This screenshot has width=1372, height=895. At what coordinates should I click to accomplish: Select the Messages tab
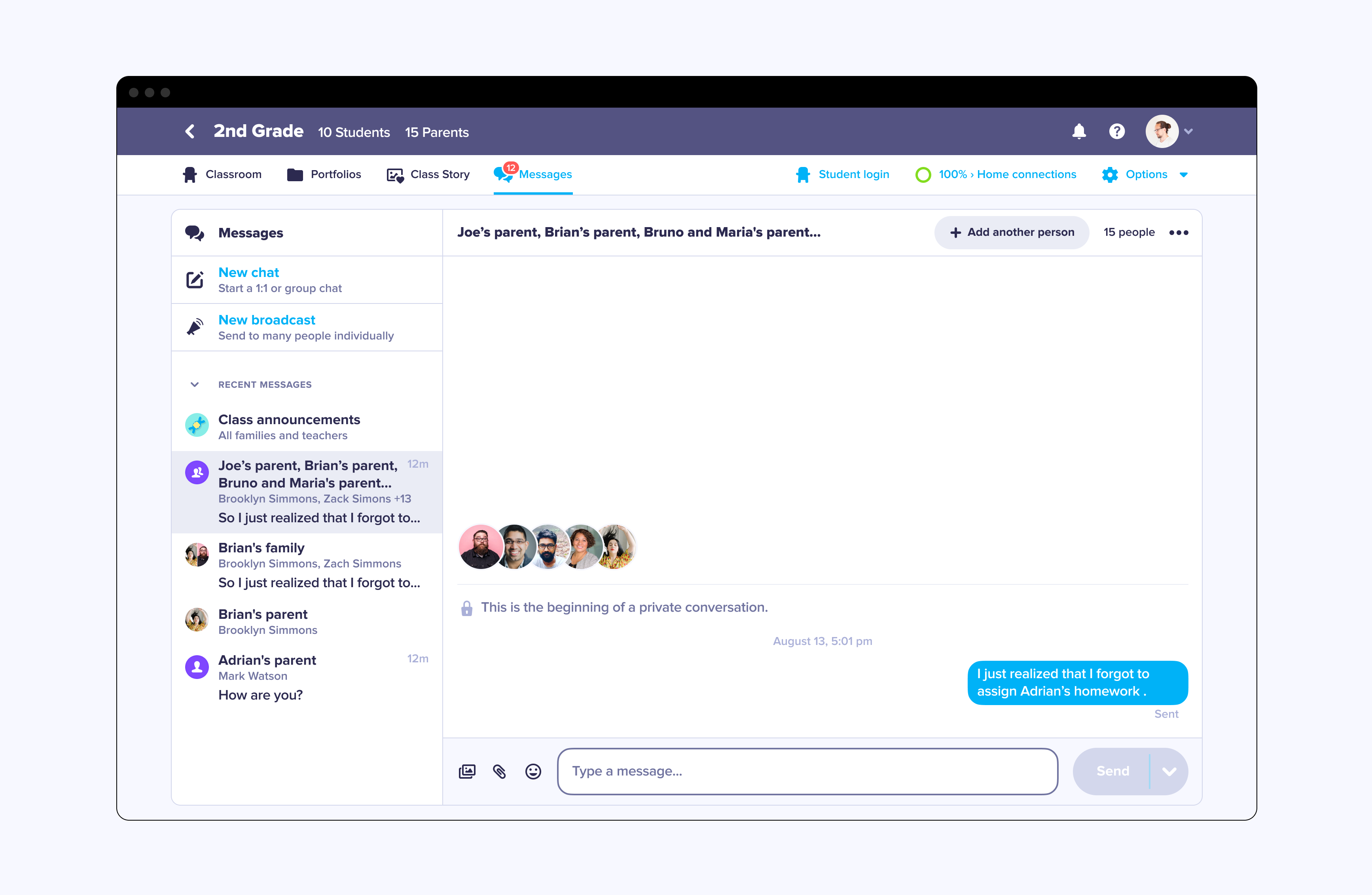point(533,175)
